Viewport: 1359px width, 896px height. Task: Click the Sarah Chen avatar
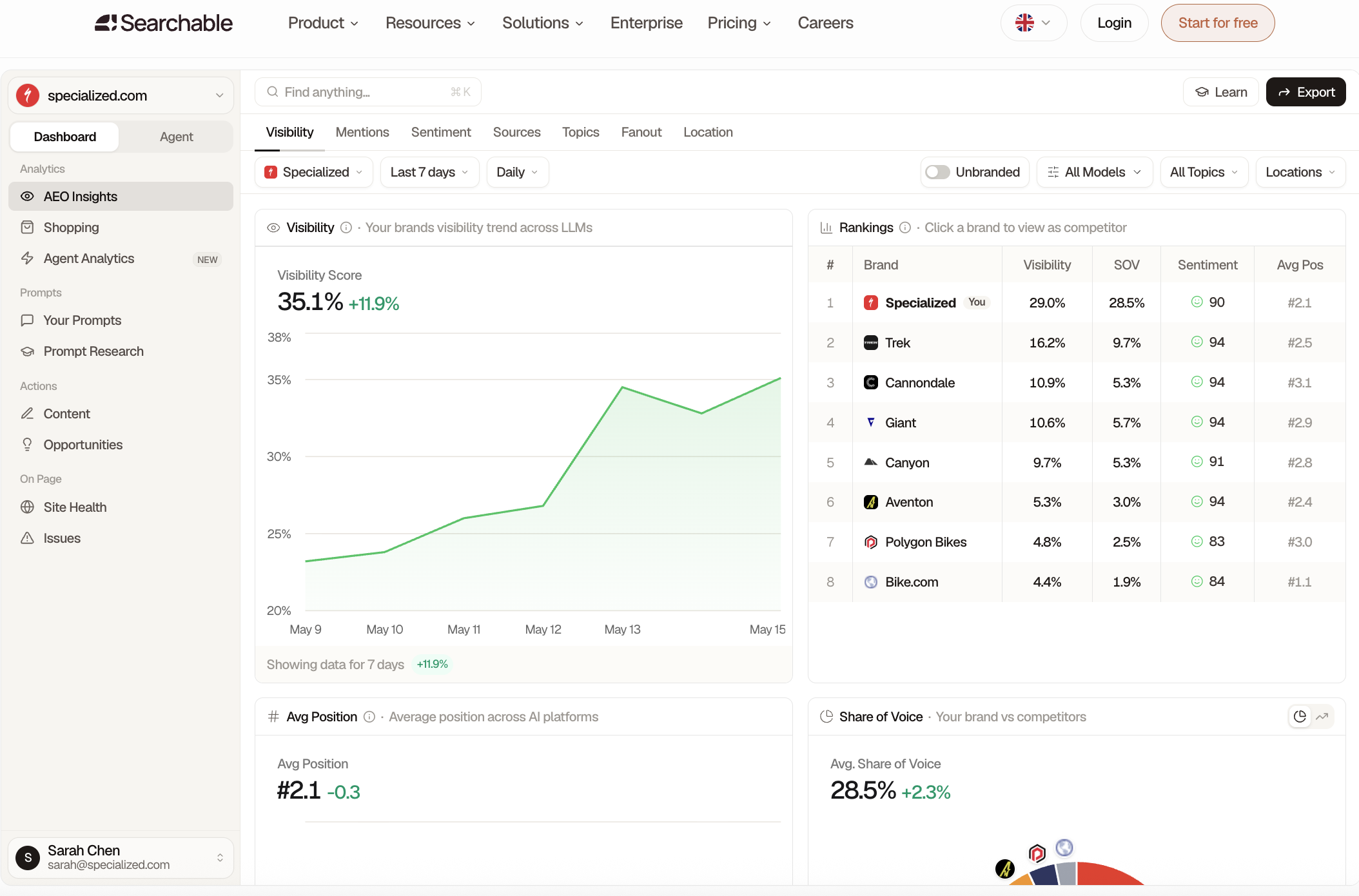tap(28, 858)
